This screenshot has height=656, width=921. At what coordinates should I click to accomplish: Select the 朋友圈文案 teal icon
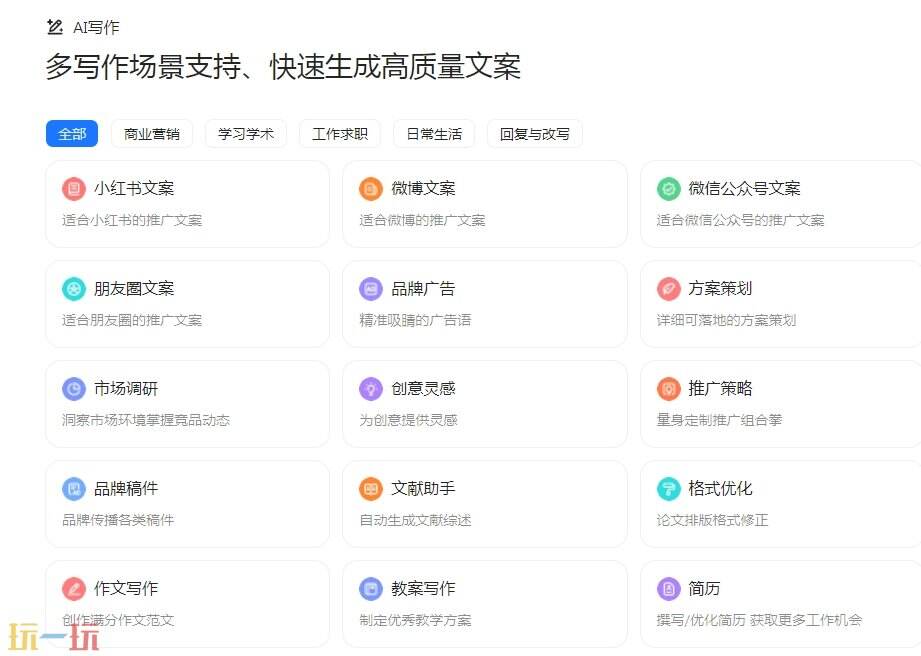point(74,288)
